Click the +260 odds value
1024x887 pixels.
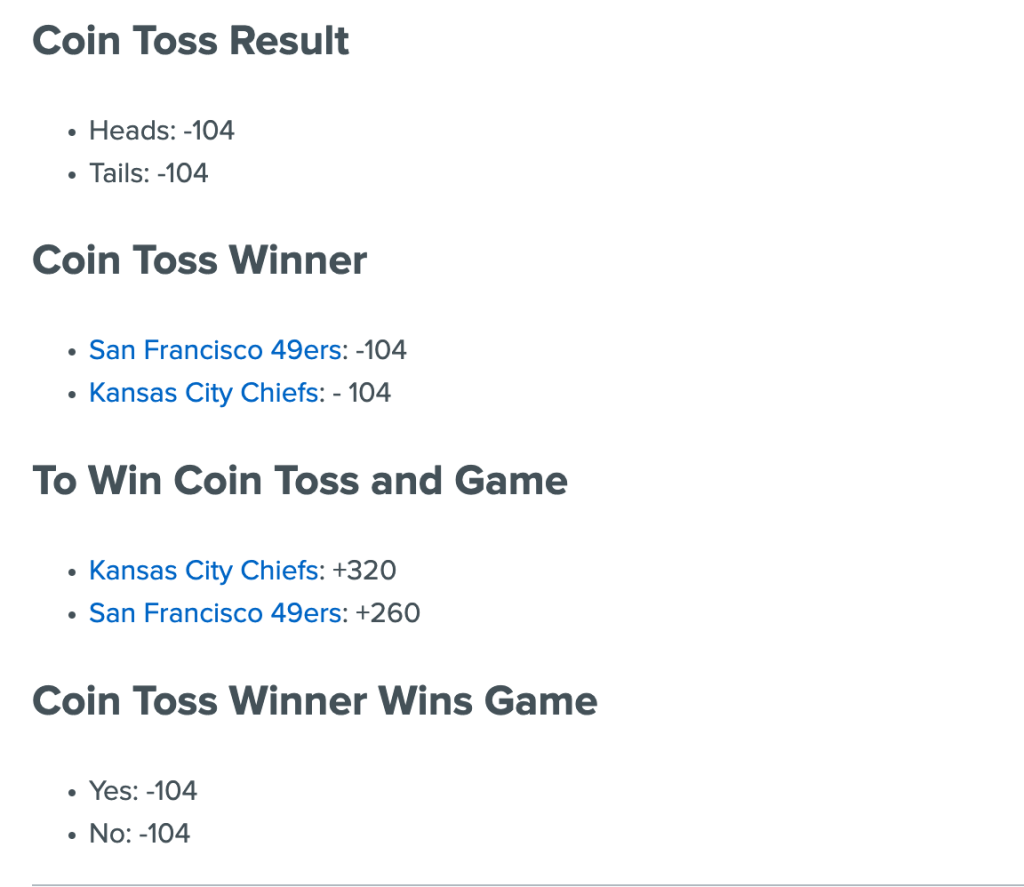[x=387, y=613]
